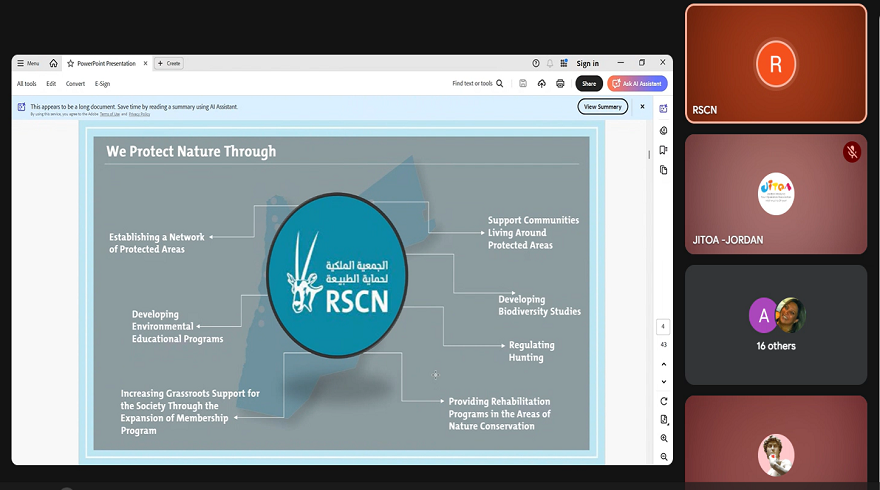Click 'Support Communities Living Around Protected Areas' text
Screen dimensions: 880x490
click(x=533, y=232)
